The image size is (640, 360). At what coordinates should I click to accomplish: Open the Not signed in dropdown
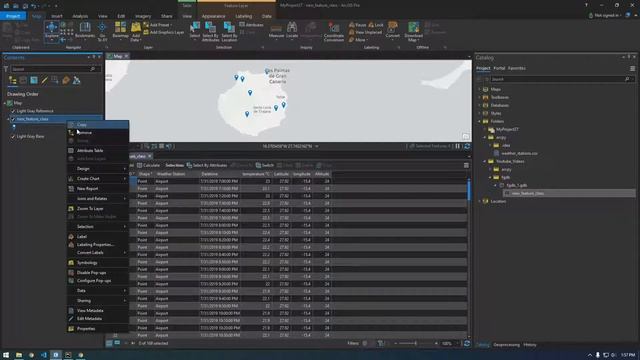point(605,16)
